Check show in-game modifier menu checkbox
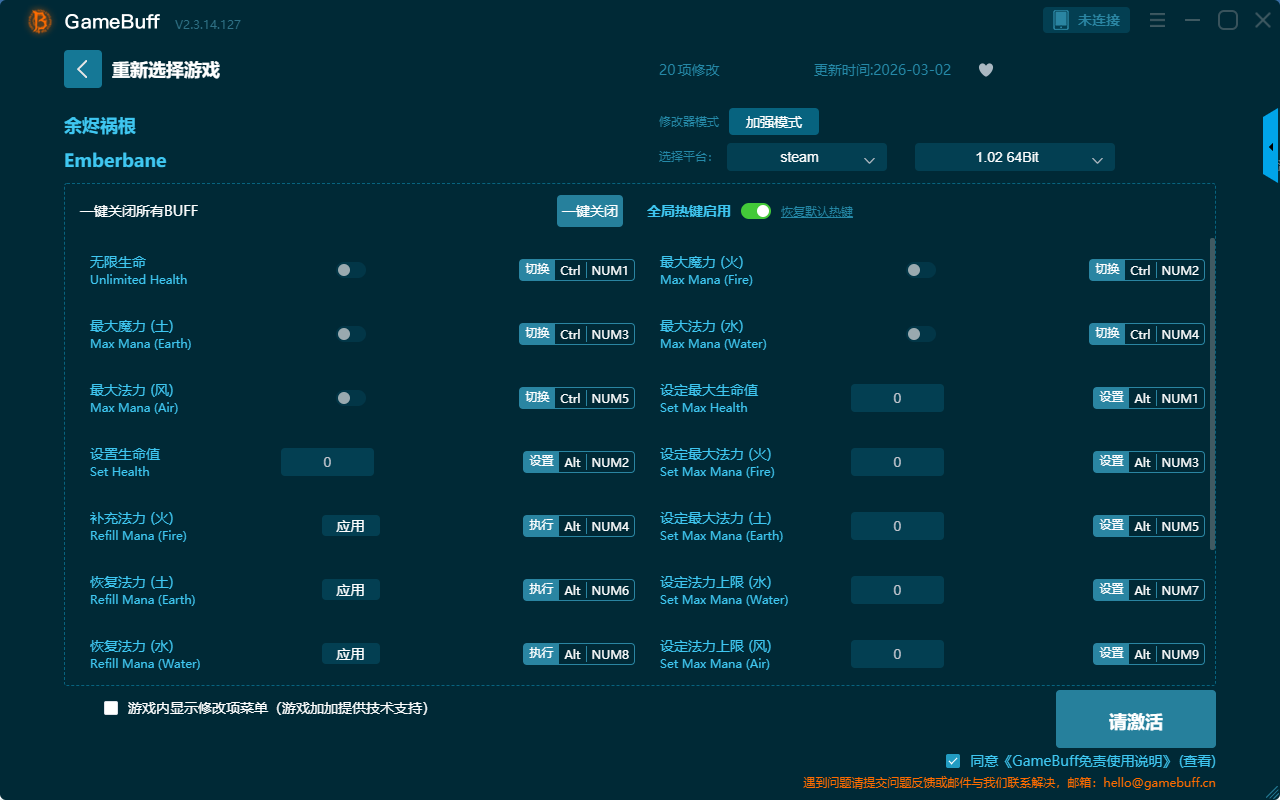Viewport: 1280px width, 800px height. (x=111, y=708)
